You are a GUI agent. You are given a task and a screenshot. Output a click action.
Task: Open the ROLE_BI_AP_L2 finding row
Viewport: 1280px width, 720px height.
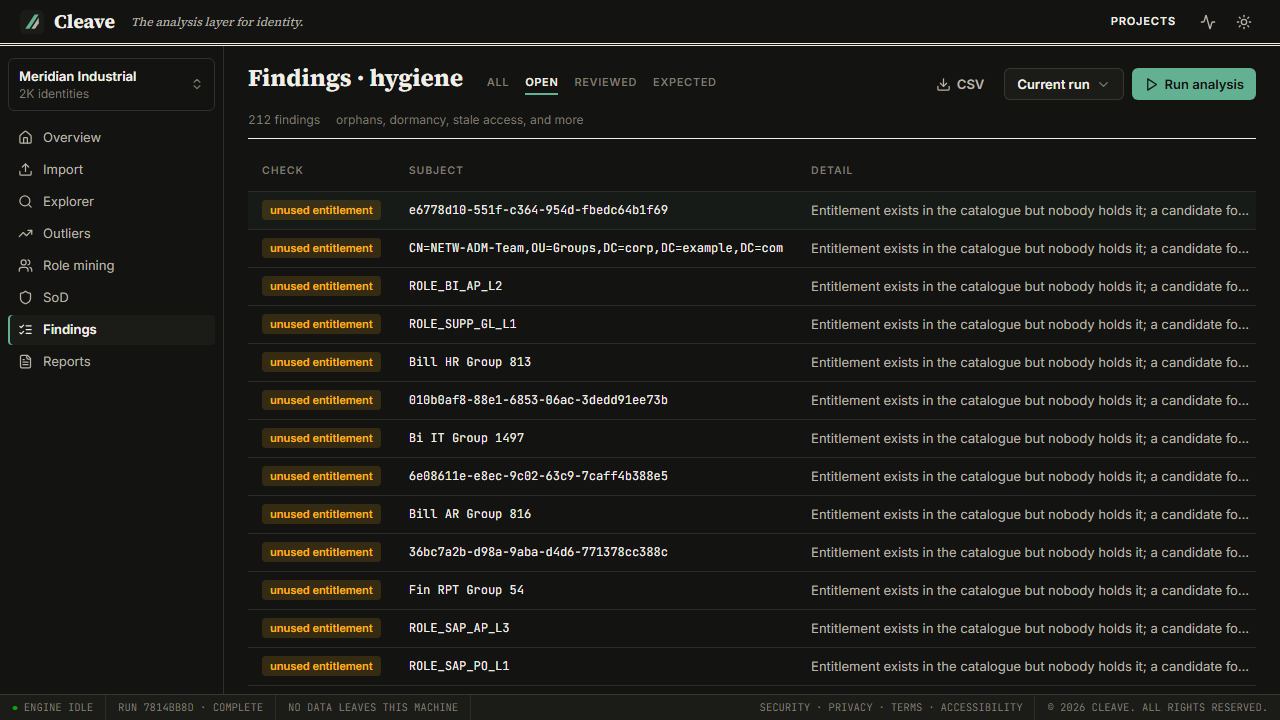(752, 286)
